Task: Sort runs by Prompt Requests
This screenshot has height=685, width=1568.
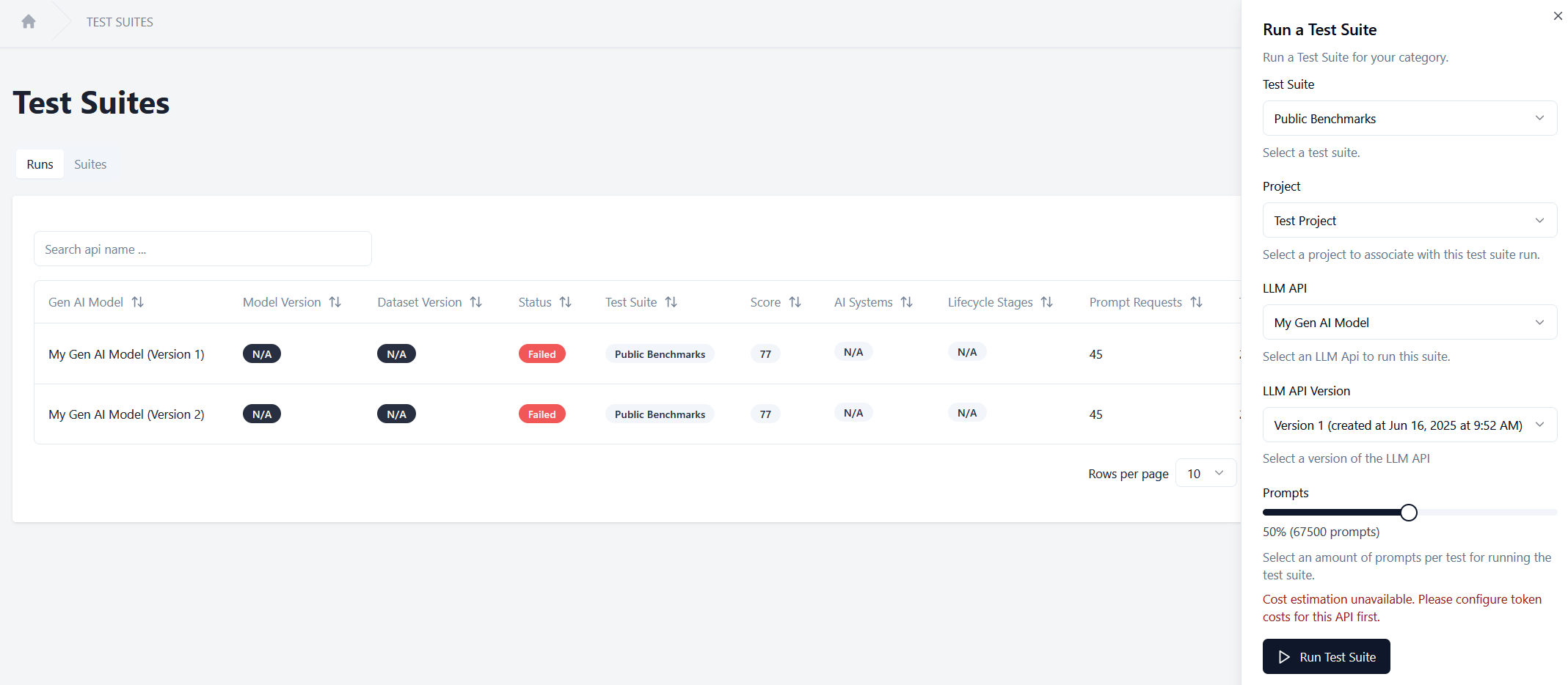Action: (1197, 301)
